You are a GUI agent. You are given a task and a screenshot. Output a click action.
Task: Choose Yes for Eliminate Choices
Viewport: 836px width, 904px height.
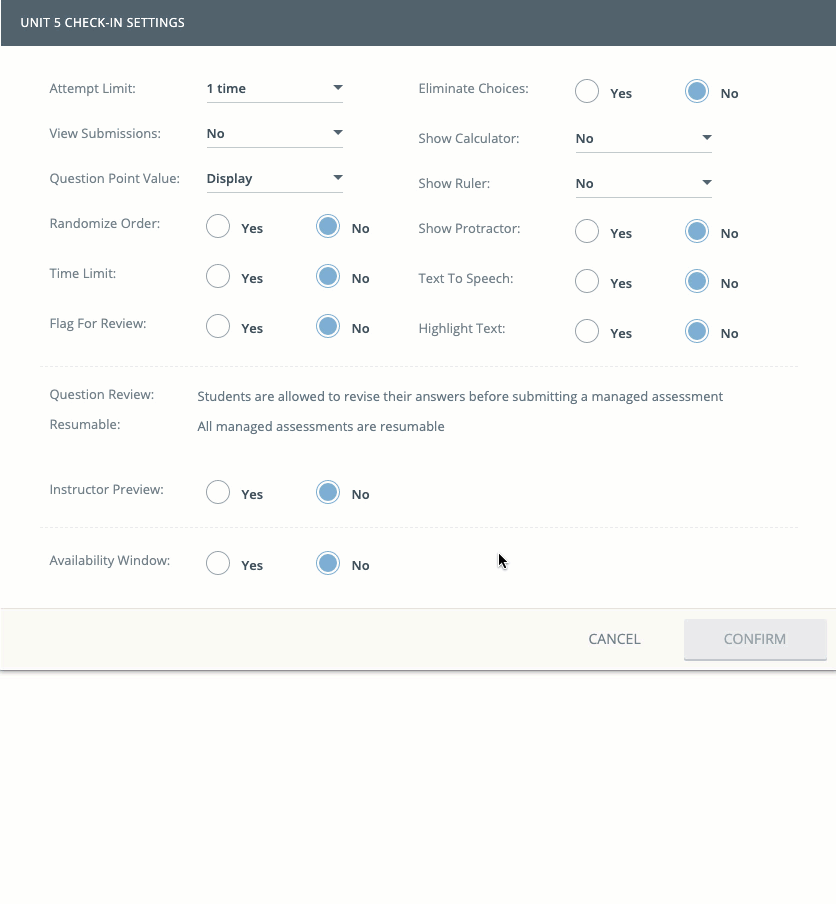(587, 92)
